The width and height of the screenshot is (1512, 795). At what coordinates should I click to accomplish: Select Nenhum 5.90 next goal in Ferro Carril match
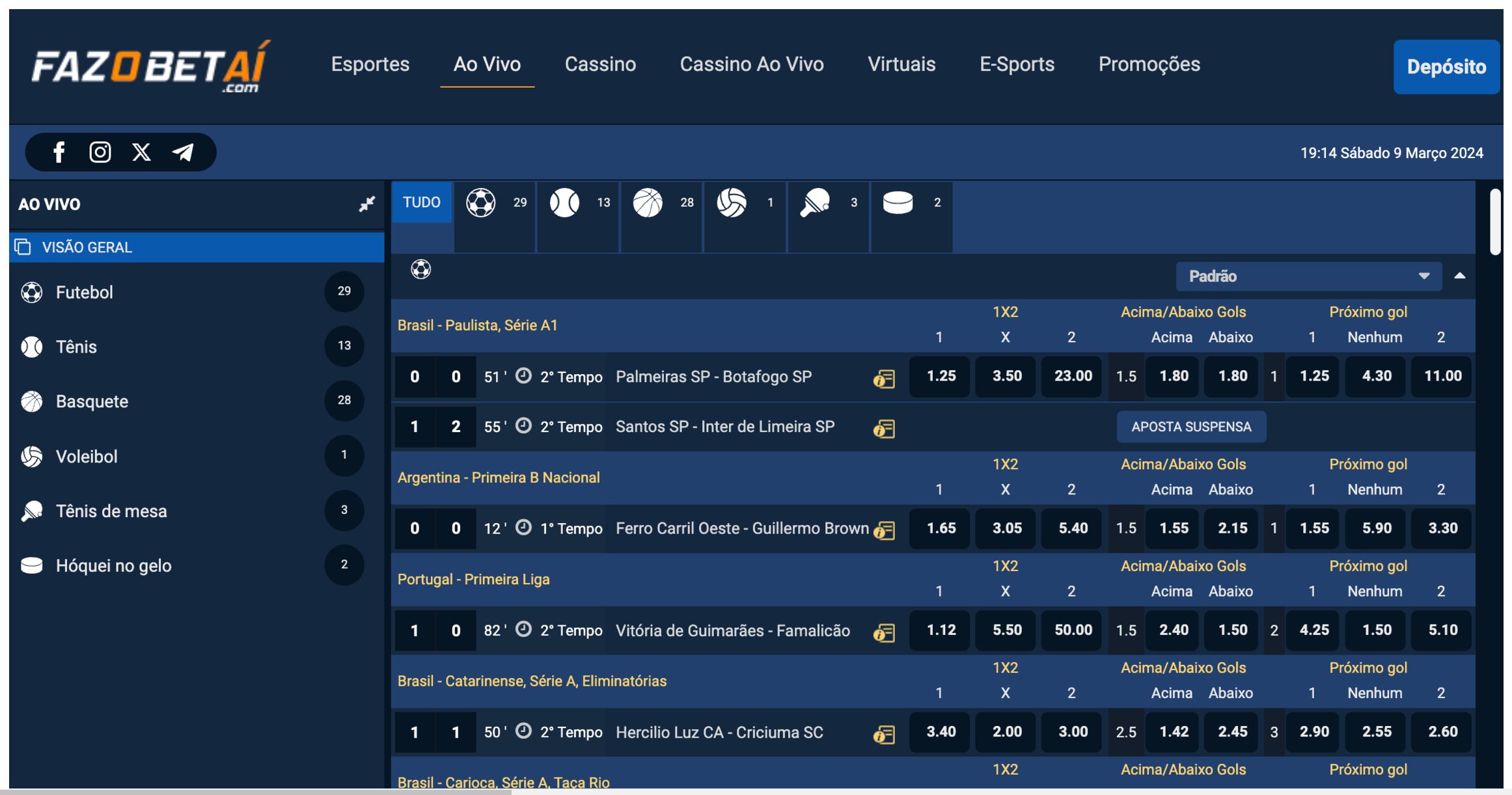coord(1377,528)
